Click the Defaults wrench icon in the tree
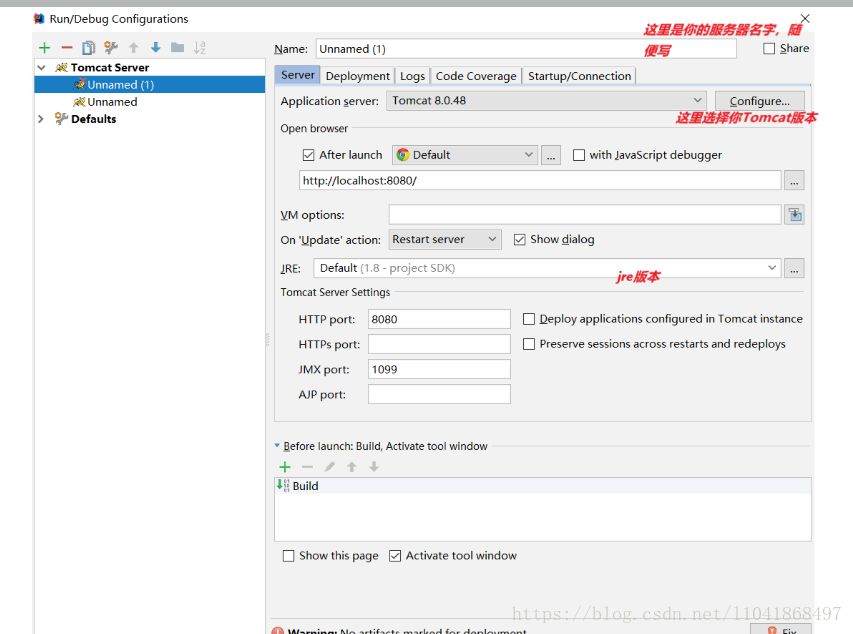This screenshot has width=853, height=634. click(61, 119)
